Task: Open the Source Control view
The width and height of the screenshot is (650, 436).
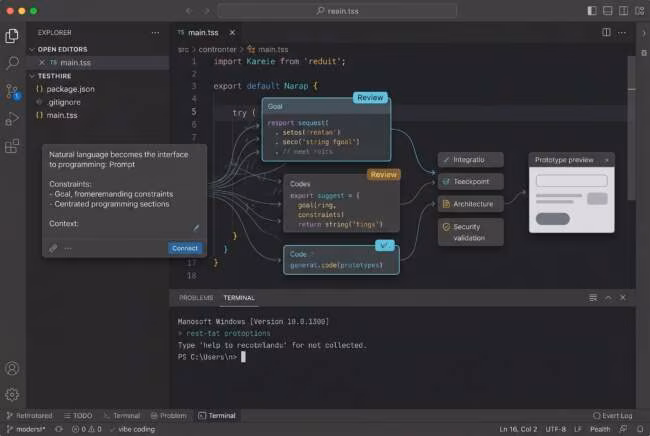Action: pyautogui.click(x=12, y=92)
